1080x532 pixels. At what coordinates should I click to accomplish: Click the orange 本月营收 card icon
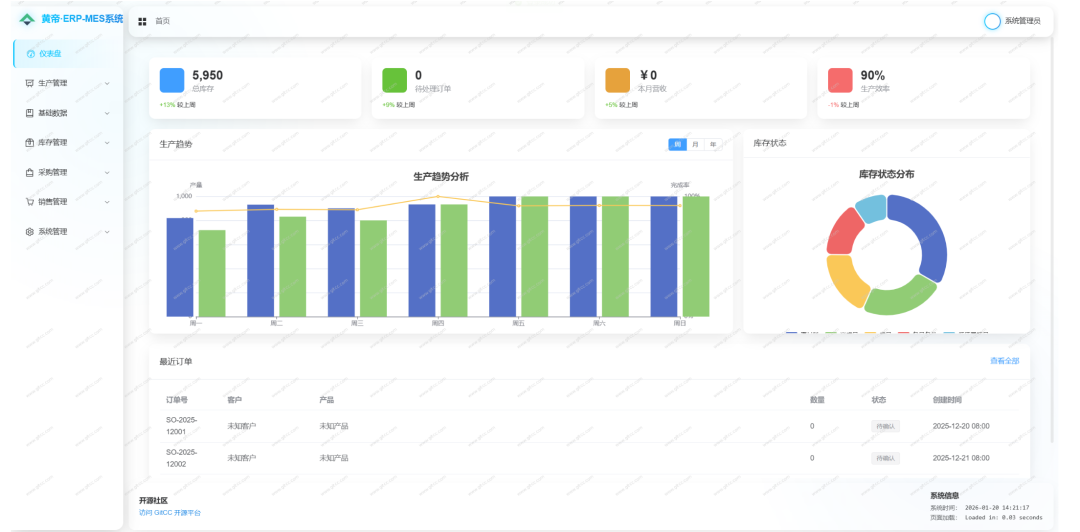[x=618, y=80]
